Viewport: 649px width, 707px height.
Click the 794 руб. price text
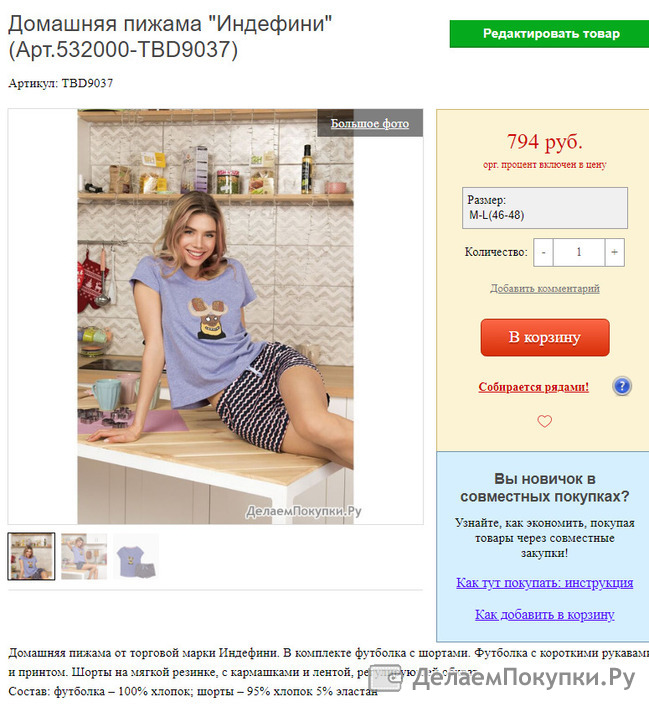544,142
